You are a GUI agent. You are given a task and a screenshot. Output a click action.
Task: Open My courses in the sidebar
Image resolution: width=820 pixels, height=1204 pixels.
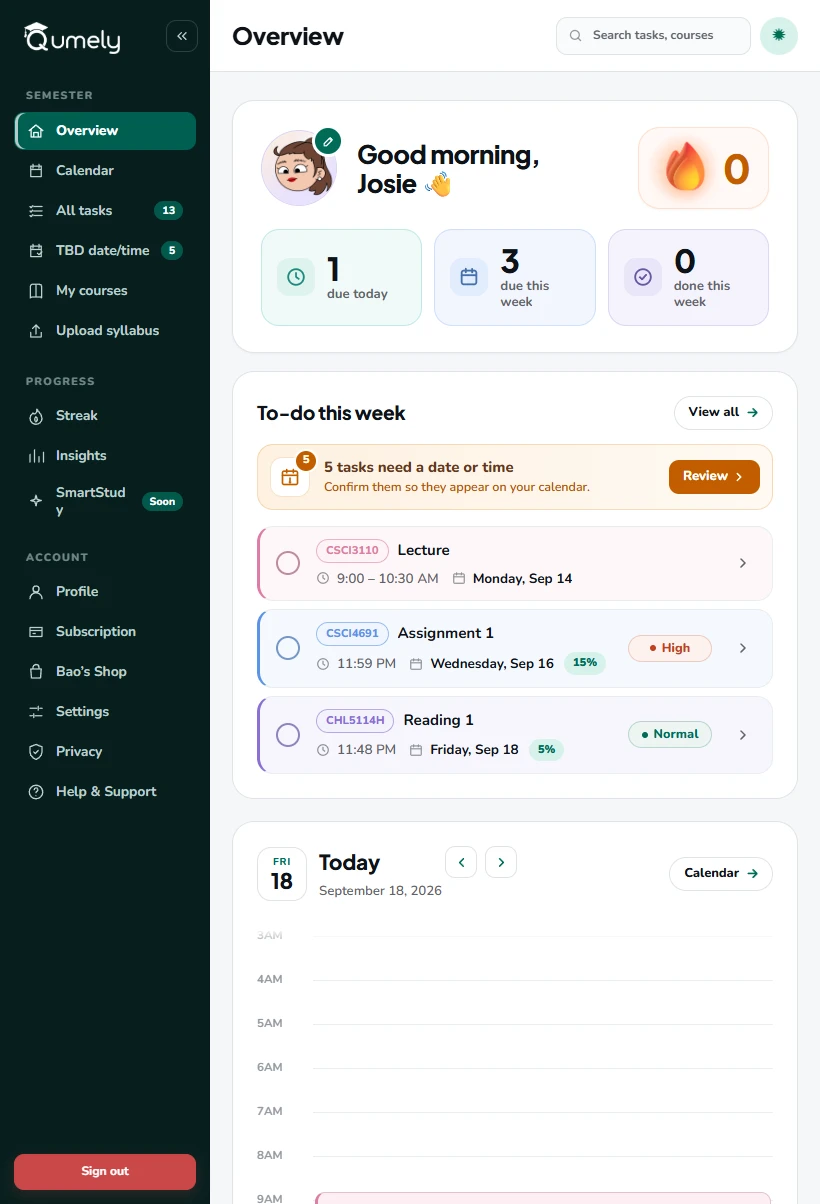click(106, 291)
